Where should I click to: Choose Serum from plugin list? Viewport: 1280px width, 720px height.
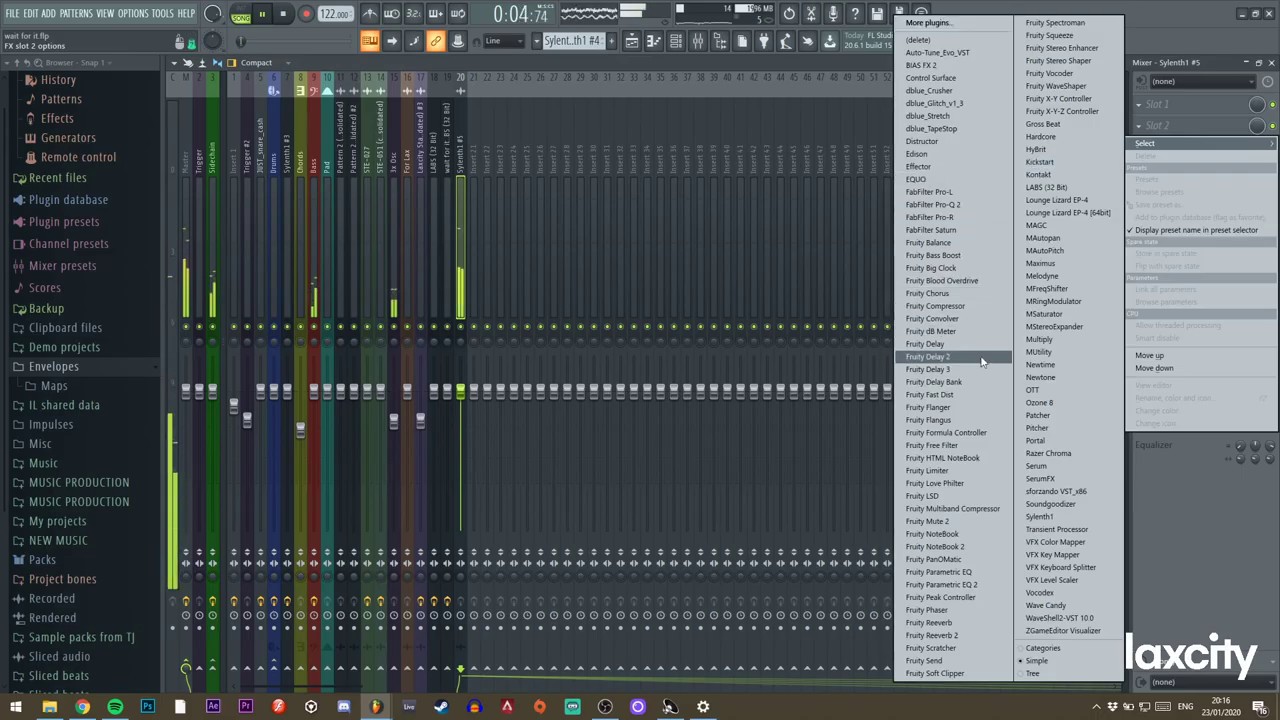pyautogui.click(x=1068, y=466)
